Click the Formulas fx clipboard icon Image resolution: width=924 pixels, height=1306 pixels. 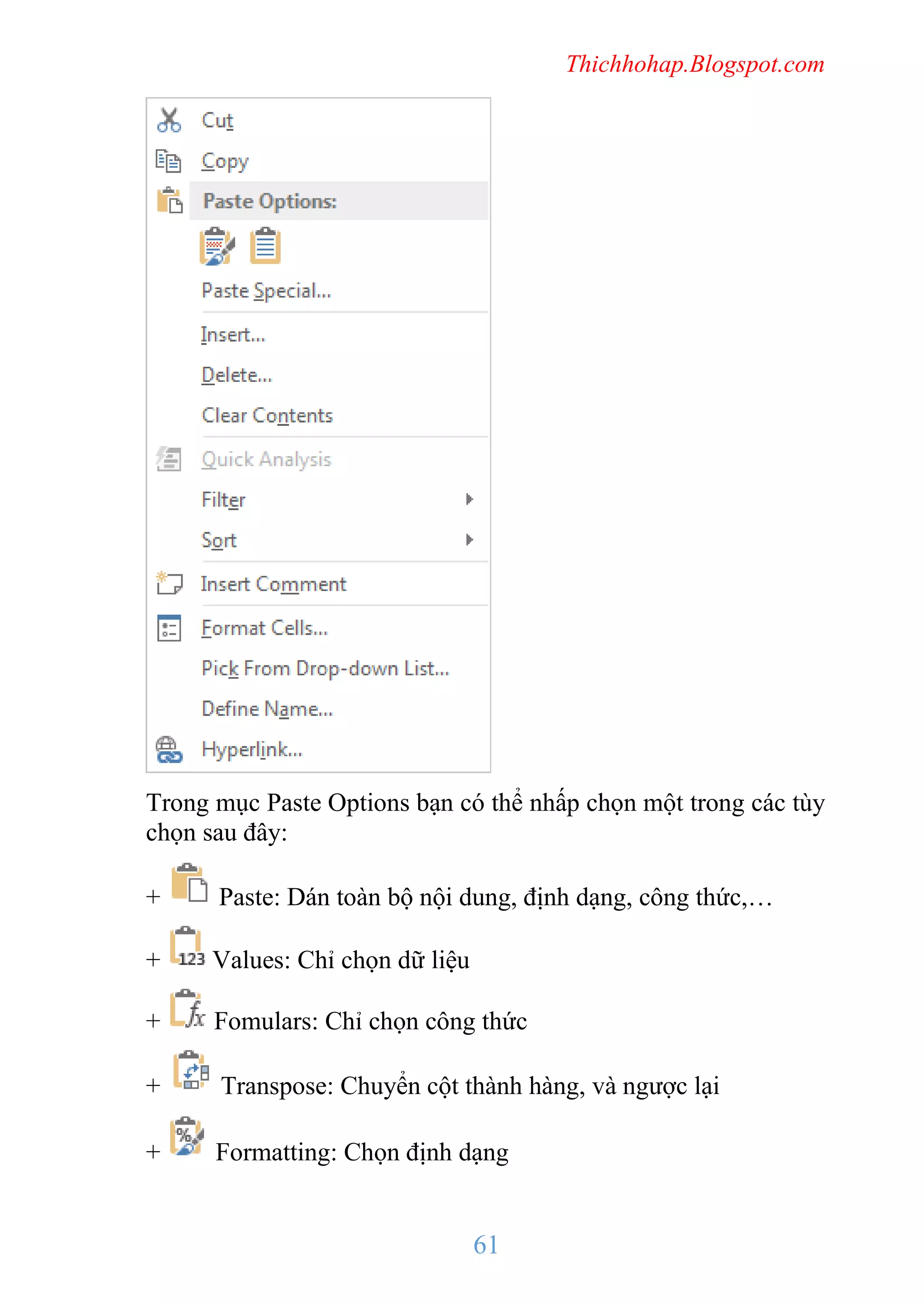(187, 1009)
